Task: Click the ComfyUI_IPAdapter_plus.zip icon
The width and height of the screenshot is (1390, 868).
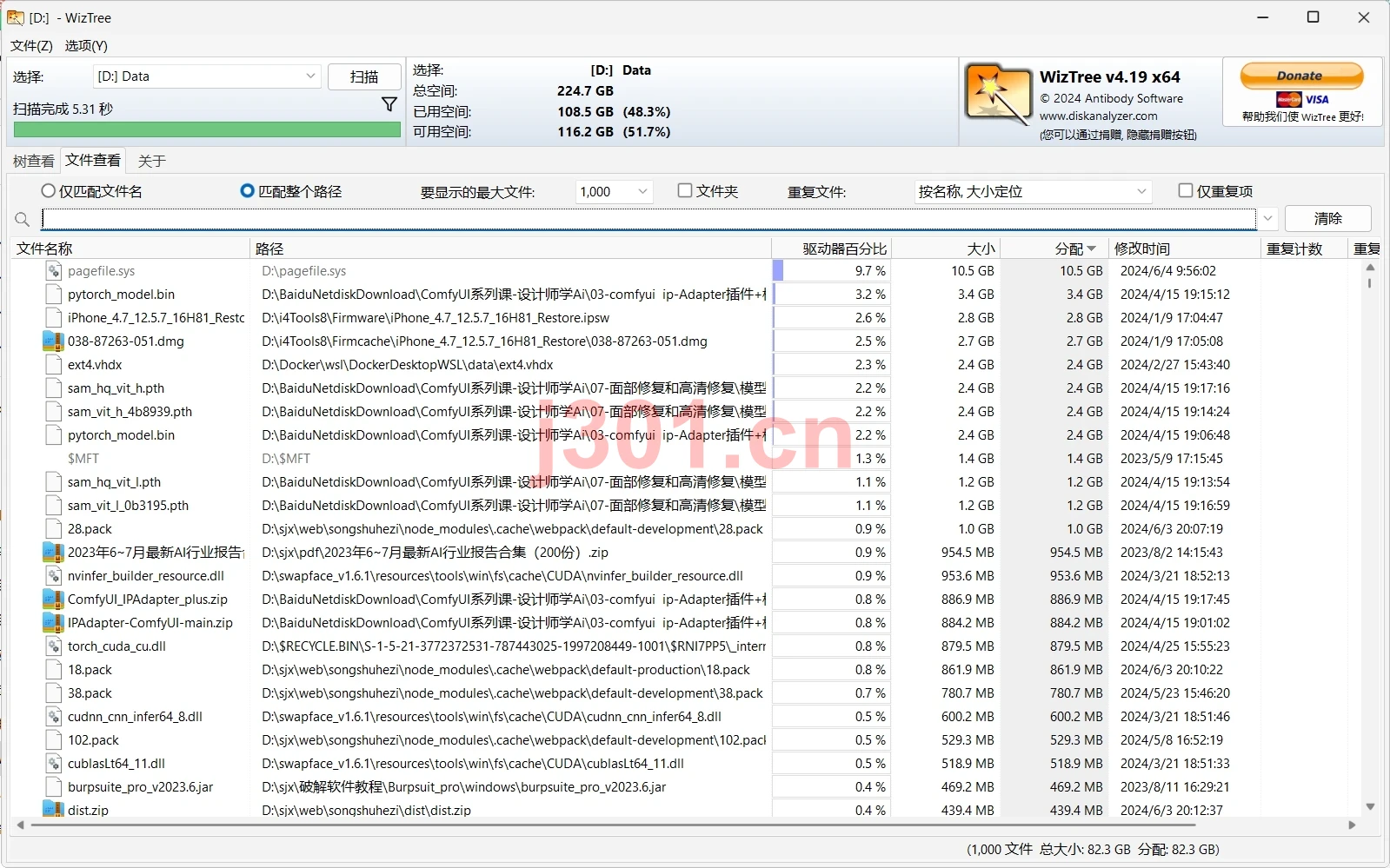Action: point(53,600)
